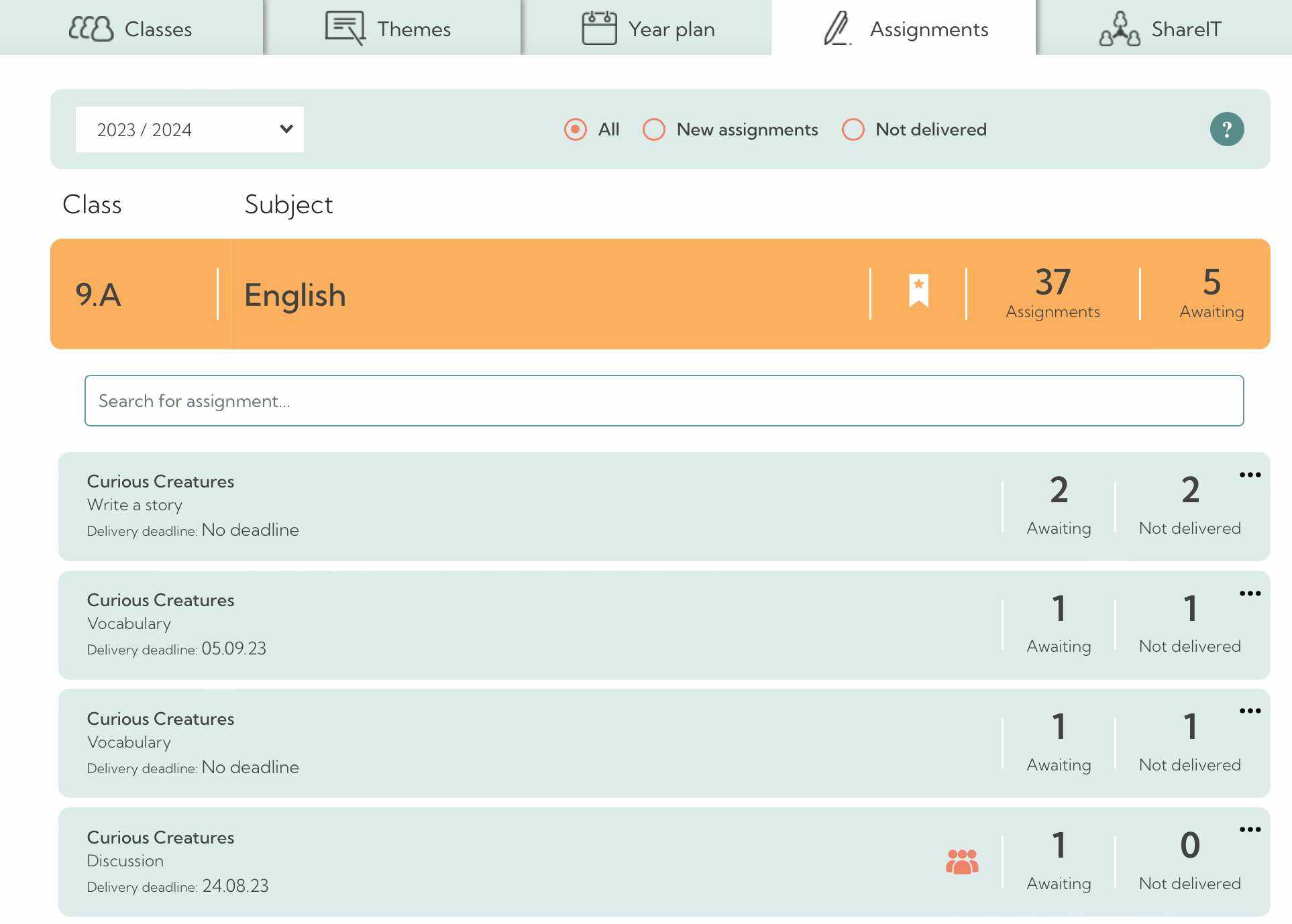Select the All filter radio button
Screen dimensions: 1292x924
(x=575, y=129)
